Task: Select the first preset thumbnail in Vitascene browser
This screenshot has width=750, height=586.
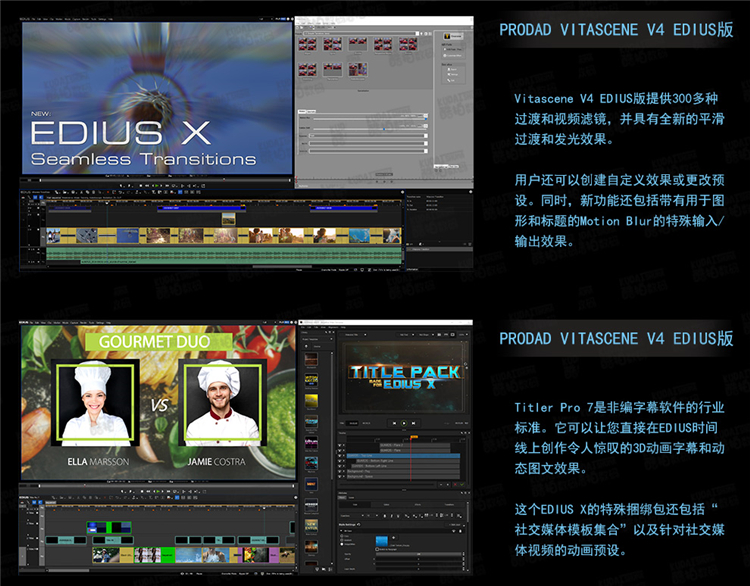Action: [309, 44]
